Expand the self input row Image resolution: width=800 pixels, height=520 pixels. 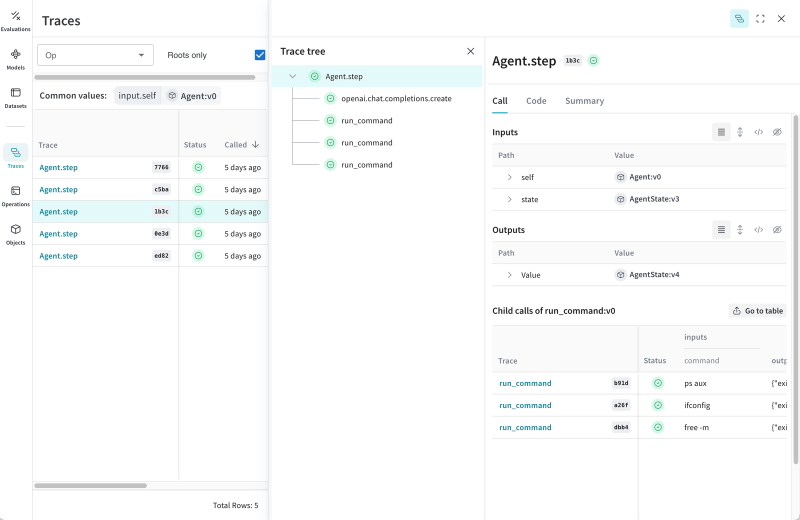509,177
